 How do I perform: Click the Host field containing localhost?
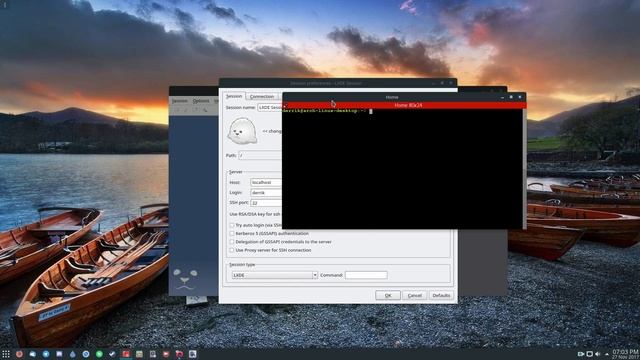point(266,182)
